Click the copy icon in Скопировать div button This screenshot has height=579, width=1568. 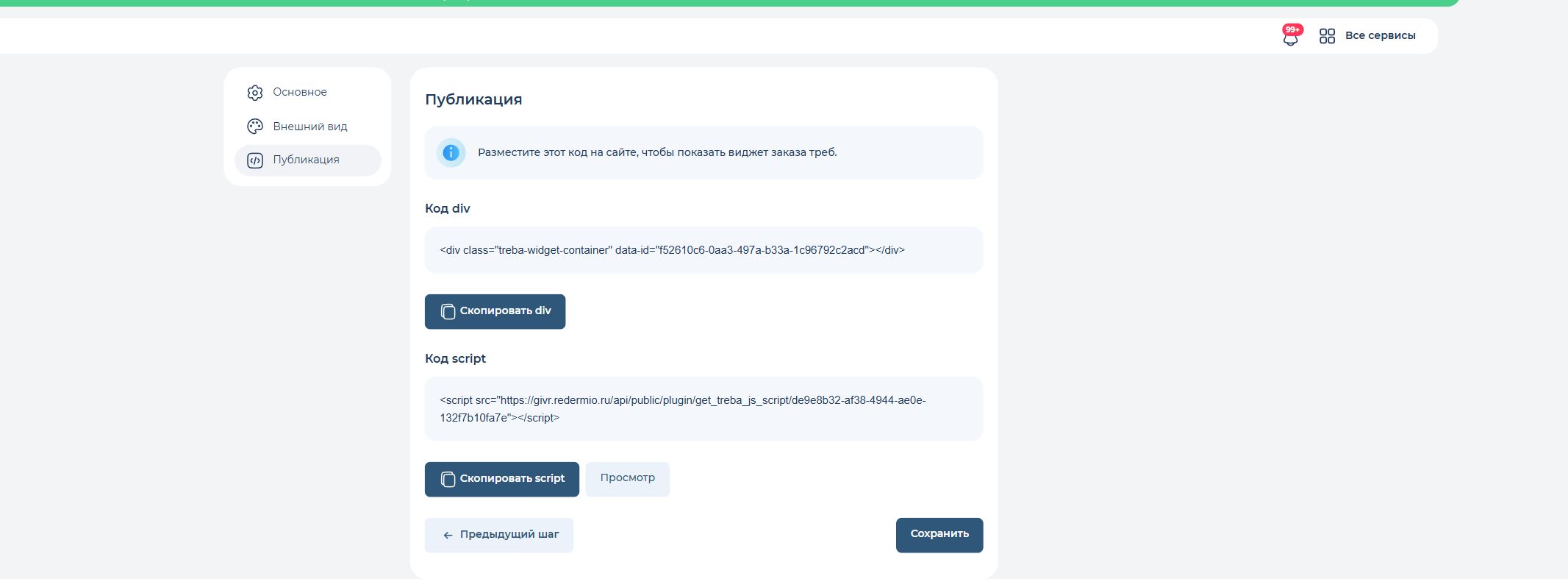[448, 311]
